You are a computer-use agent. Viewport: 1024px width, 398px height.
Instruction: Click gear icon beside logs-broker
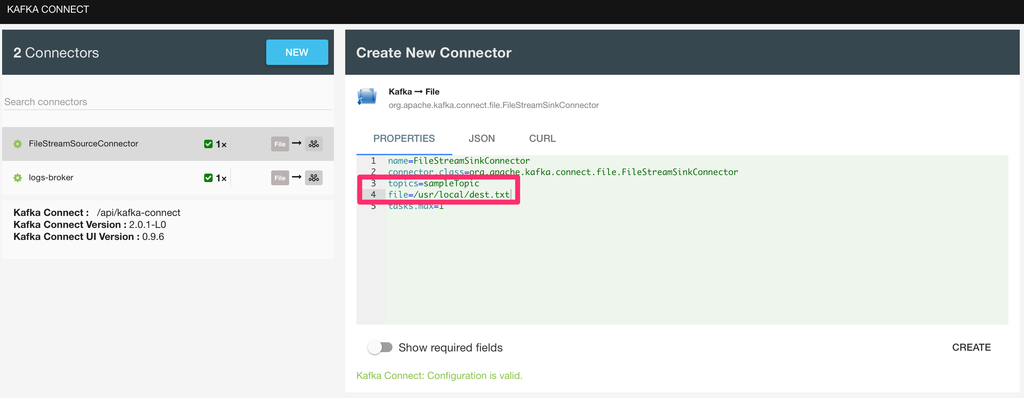click(x=18, y=177)
